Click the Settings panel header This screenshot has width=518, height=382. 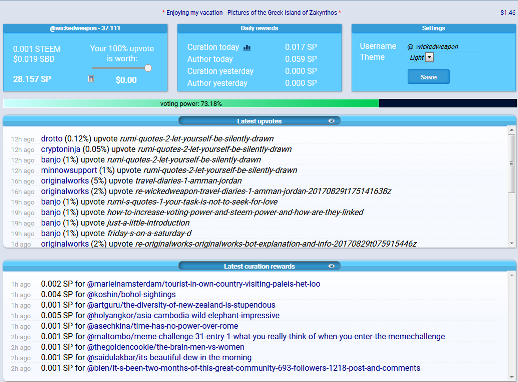tap(433, 28)
